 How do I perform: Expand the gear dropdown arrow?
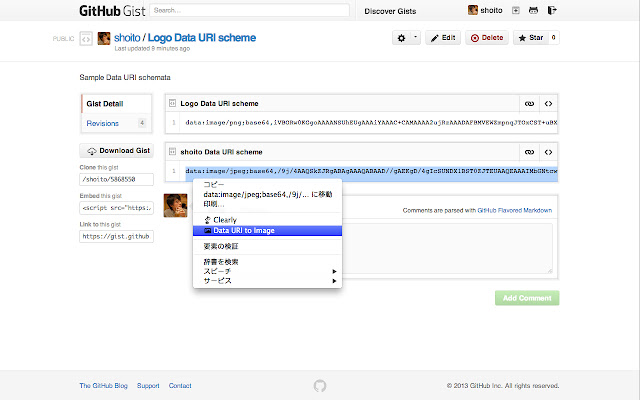point(416,38)
